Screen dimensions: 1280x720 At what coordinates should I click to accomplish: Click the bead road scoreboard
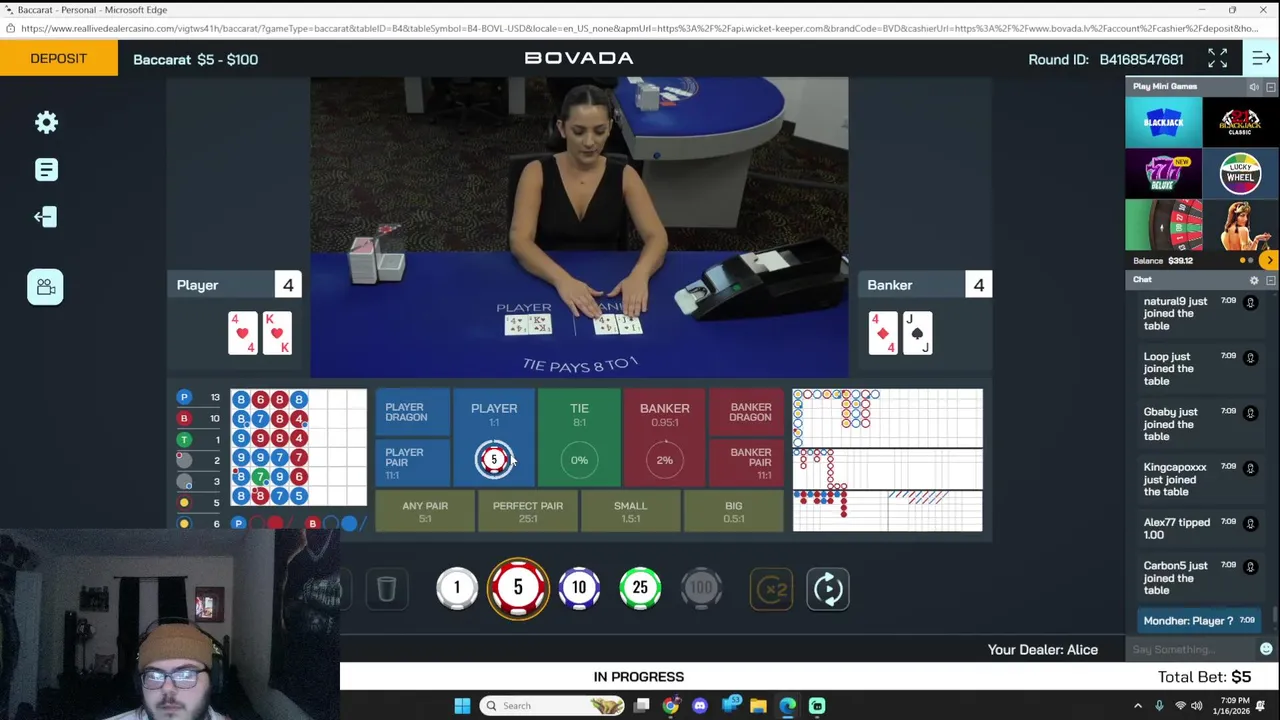[x=299, y=448]
